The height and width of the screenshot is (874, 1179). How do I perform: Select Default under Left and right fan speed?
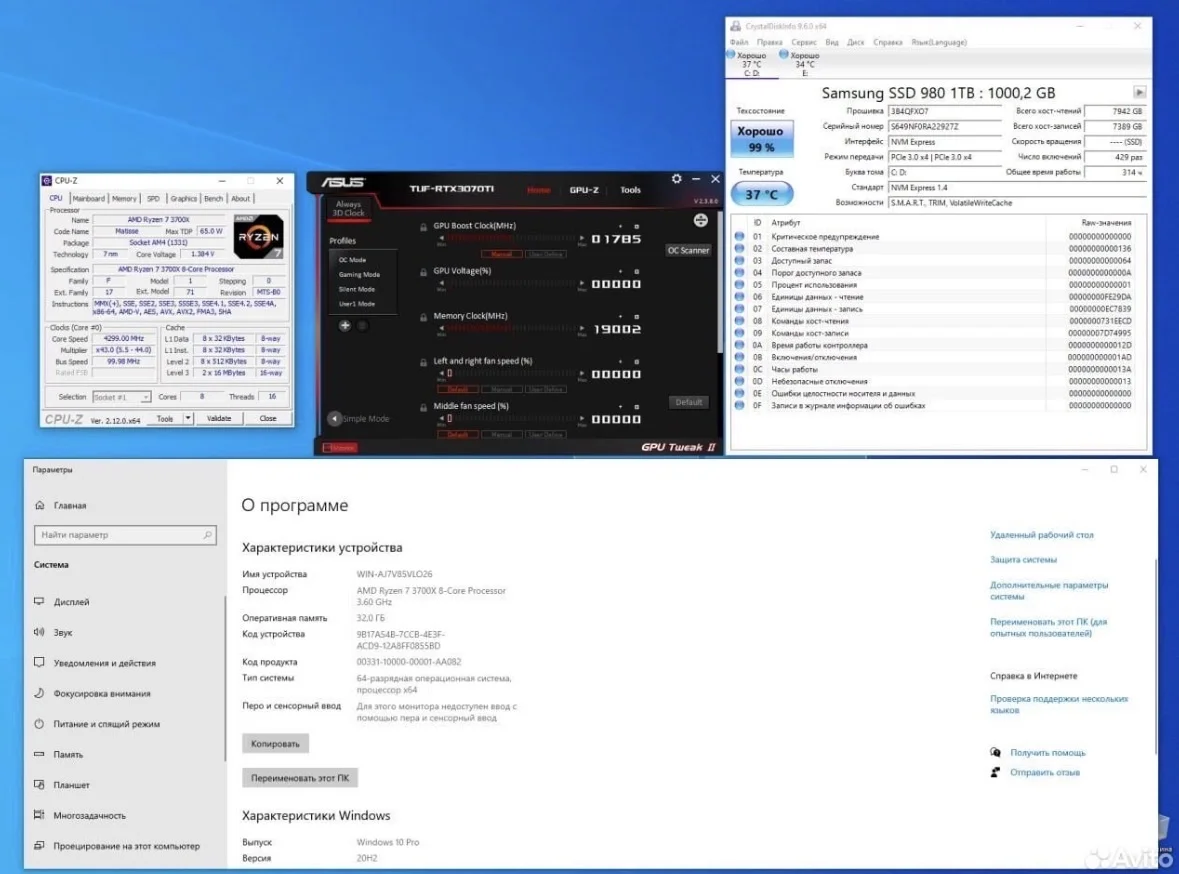[458, 390]
